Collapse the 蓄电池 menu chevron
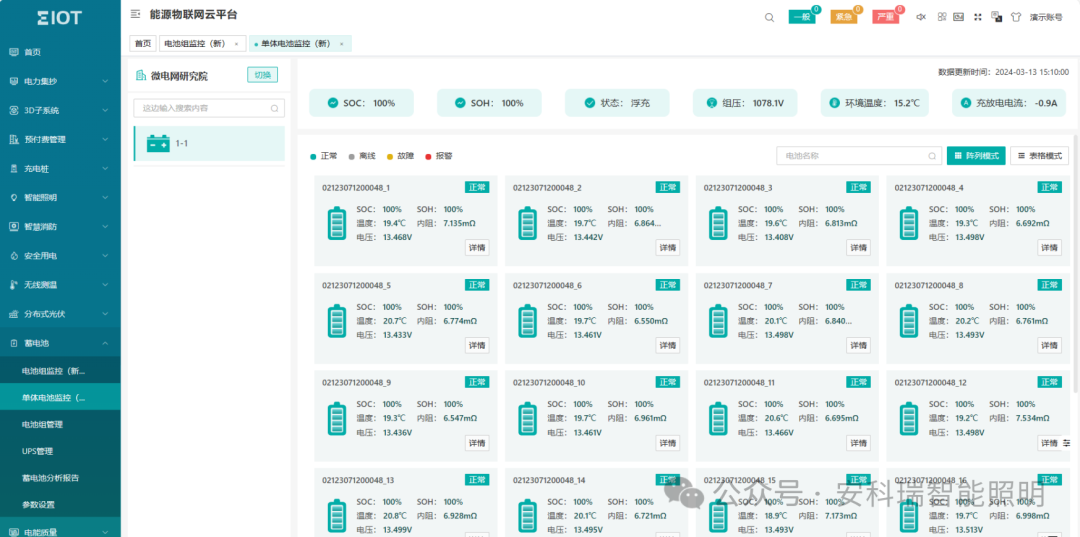This screenshot has height=537, width=1080. click(105, 343)
